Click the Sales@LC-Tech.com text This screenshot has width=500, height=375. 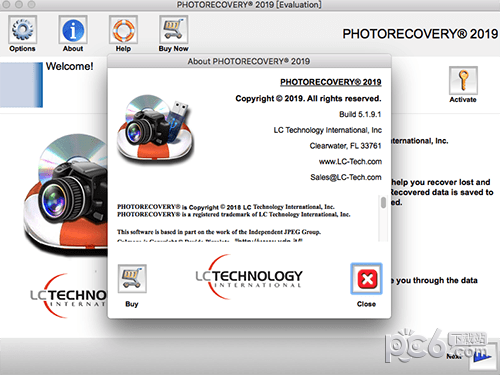pos(346,177)
